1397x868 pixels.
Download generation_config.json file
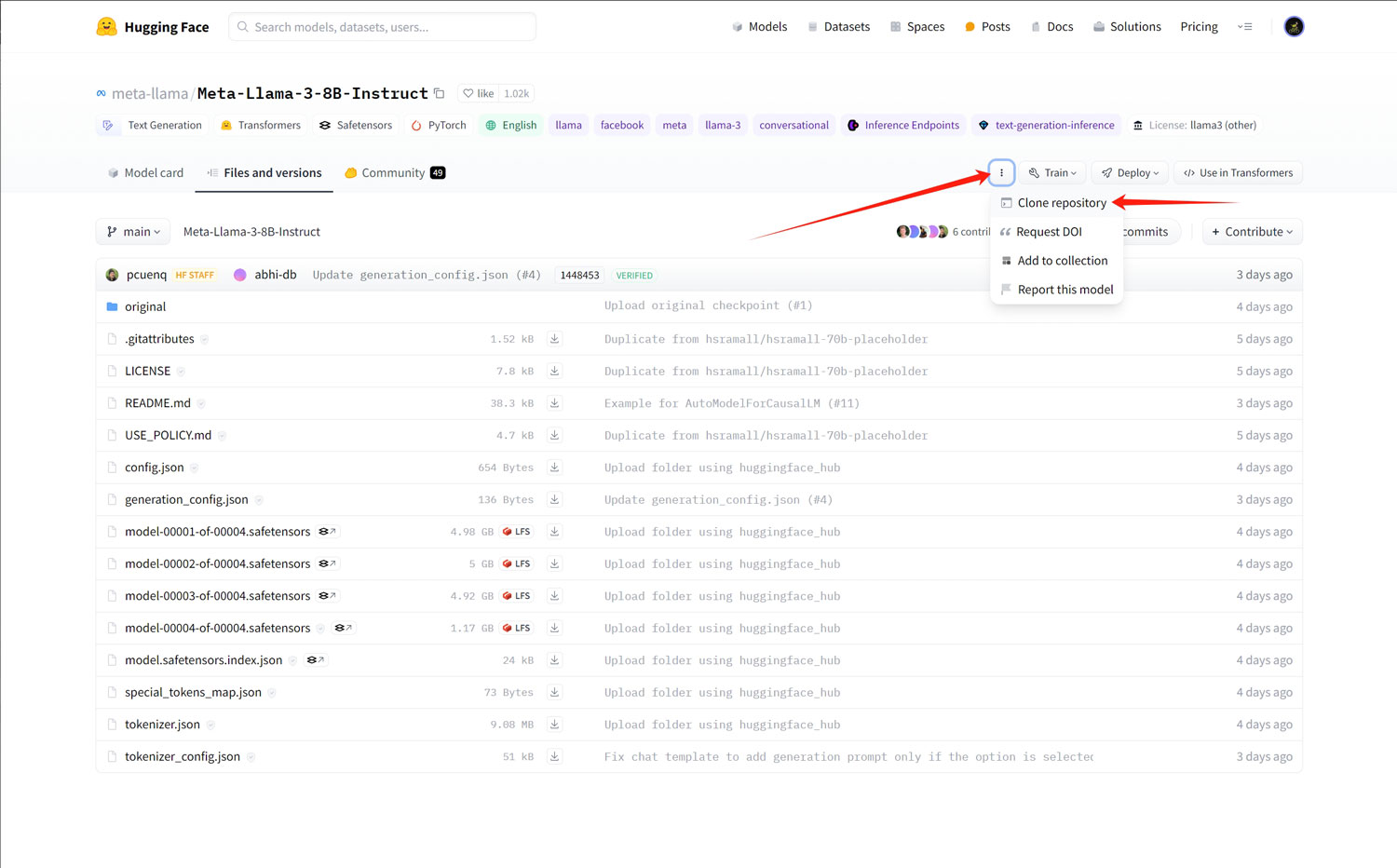[554, 499]
